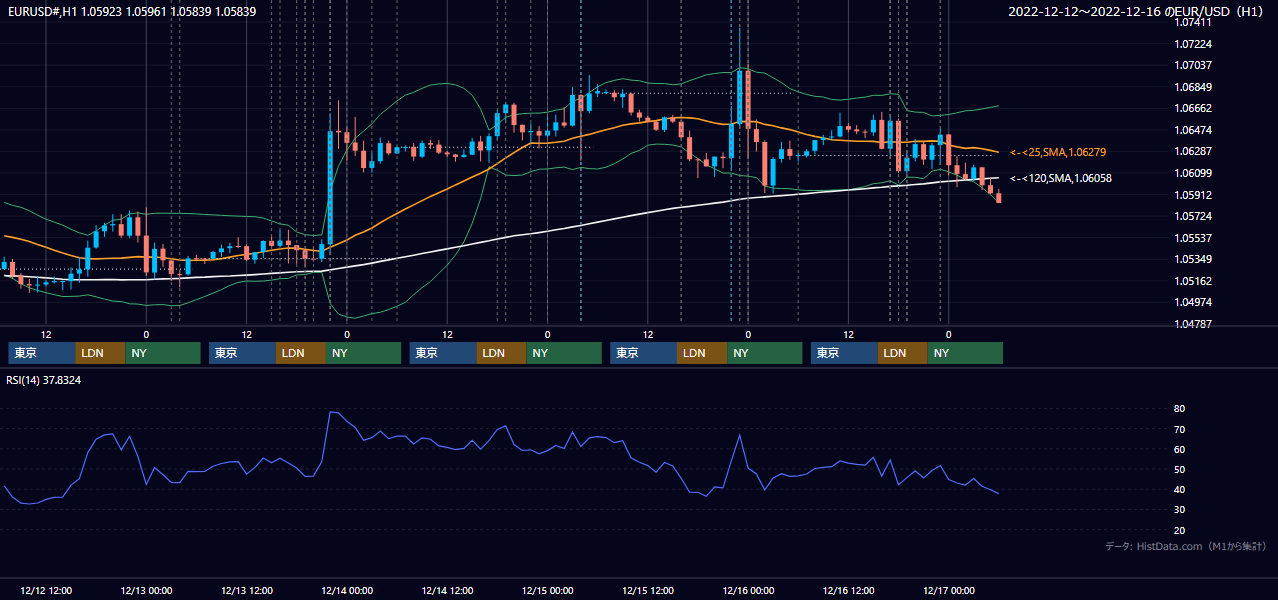This screenshot has height=600, width=1278.
Task: Click the 1.06474 price axis label
Action: 1193,130
